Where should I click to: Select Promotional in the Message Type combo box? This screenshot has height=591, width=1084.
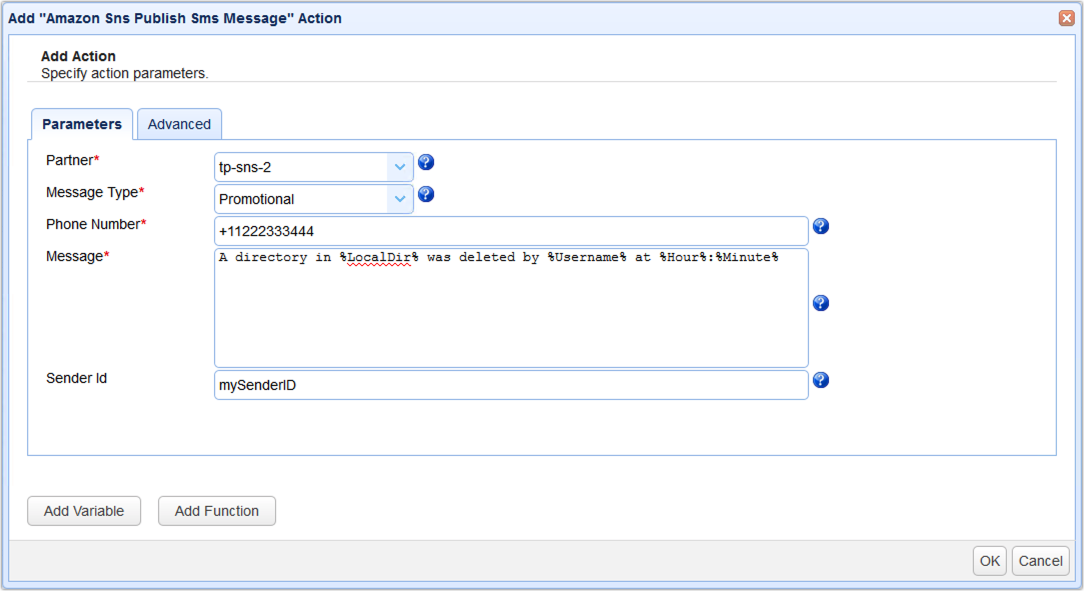tap(300, 198)
